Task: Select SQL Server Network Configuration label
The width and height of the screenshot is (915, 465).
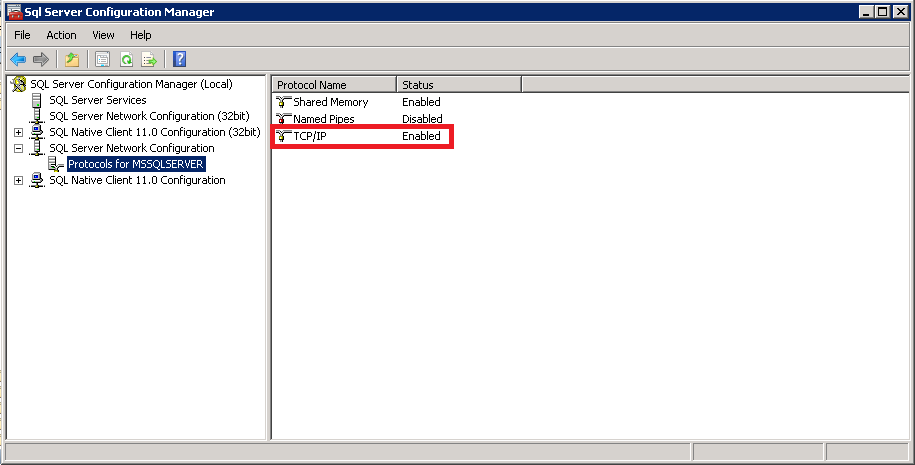Action: tap(131, 148)
